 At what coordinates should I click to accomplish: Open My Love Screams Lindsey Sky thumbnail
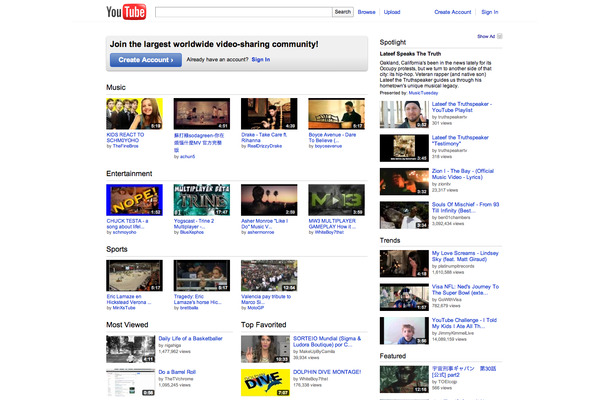[x=404, y=263]
